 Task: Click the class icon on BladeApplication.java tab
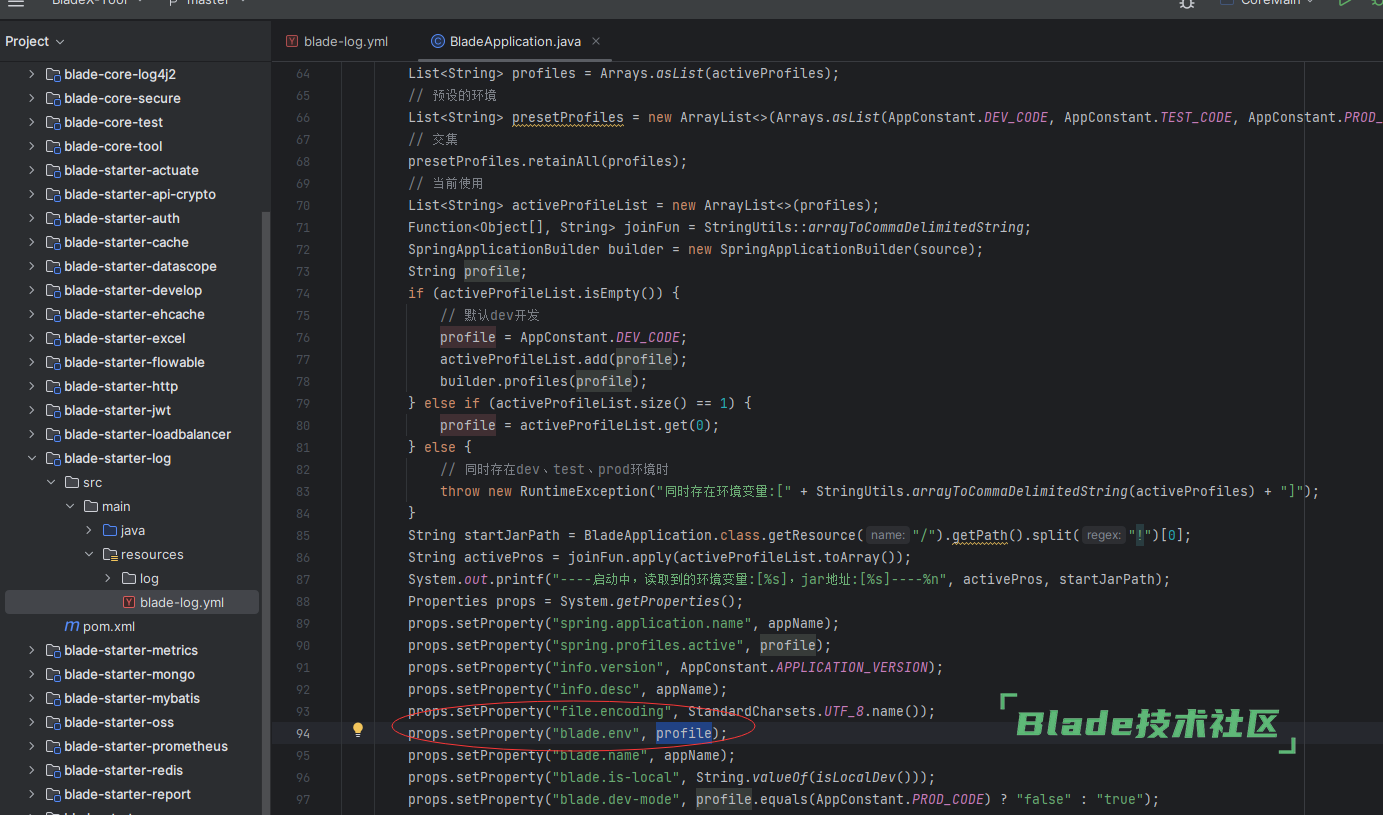point(438,41)
